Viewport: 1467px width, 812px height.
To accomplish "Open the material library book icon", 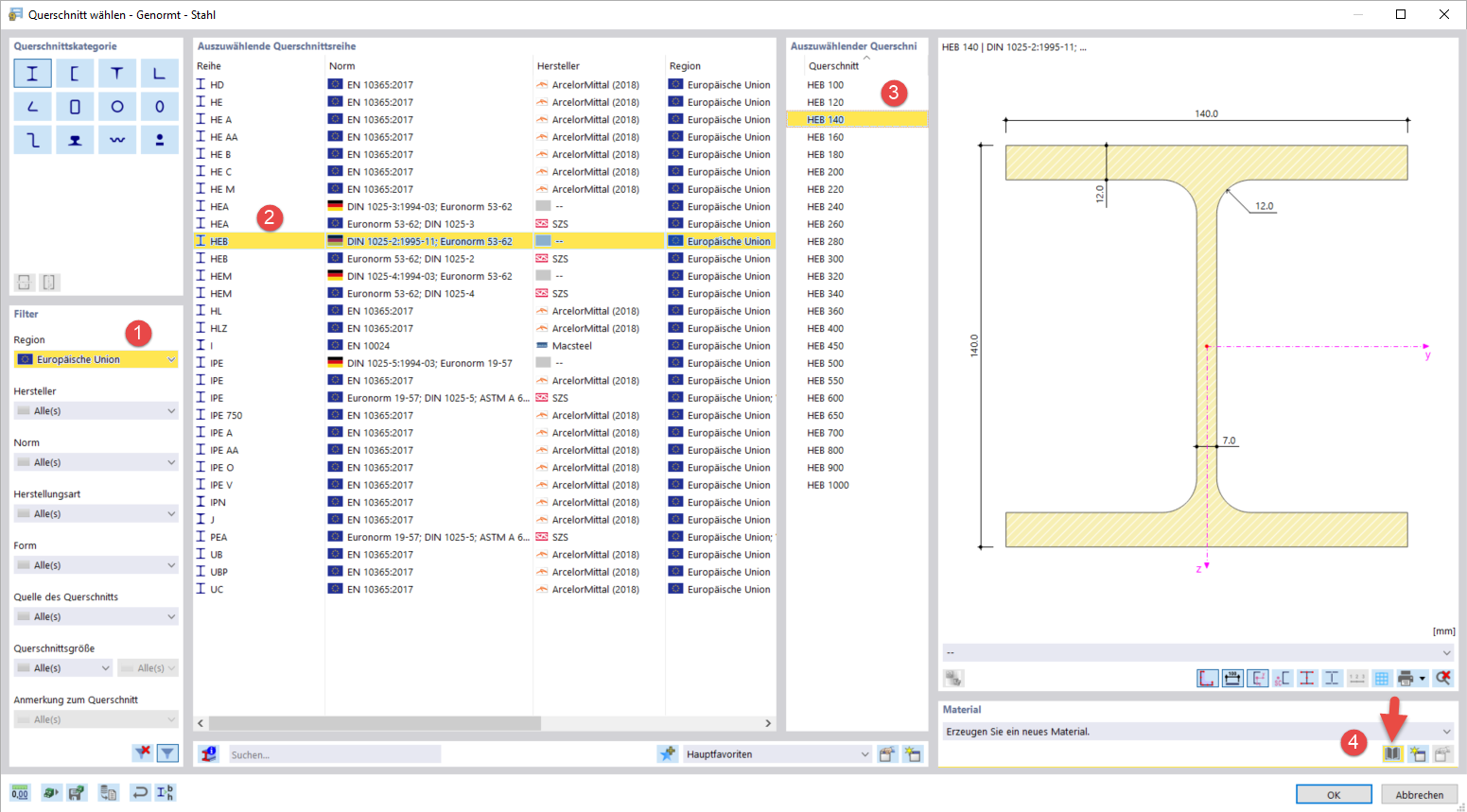I will click(x=1392, y=753).
